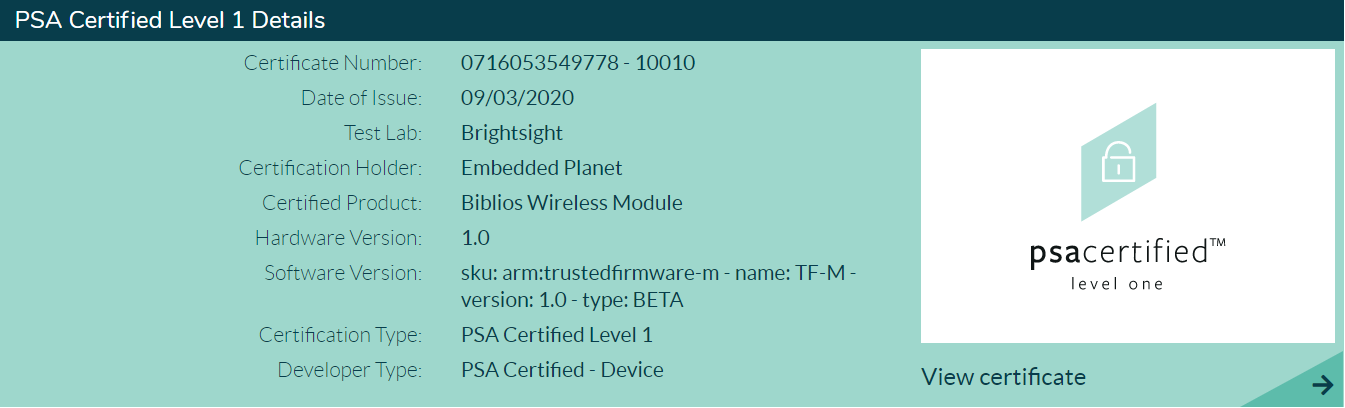The image size is (1345, 408).
Task: Click the Software Version label
Action: click(x=343, y=273)
